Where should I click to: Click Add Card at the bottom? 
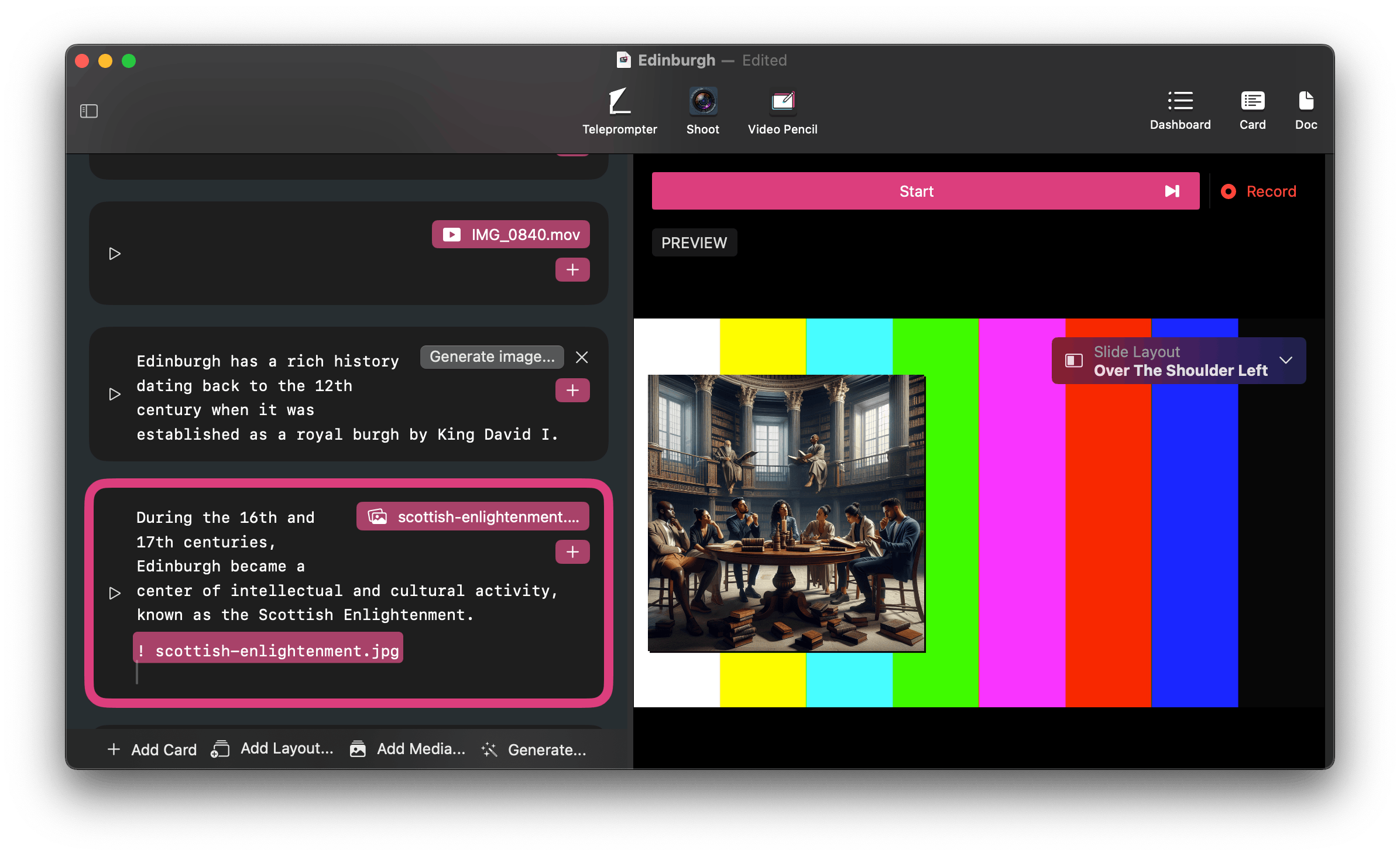point(152,749)
